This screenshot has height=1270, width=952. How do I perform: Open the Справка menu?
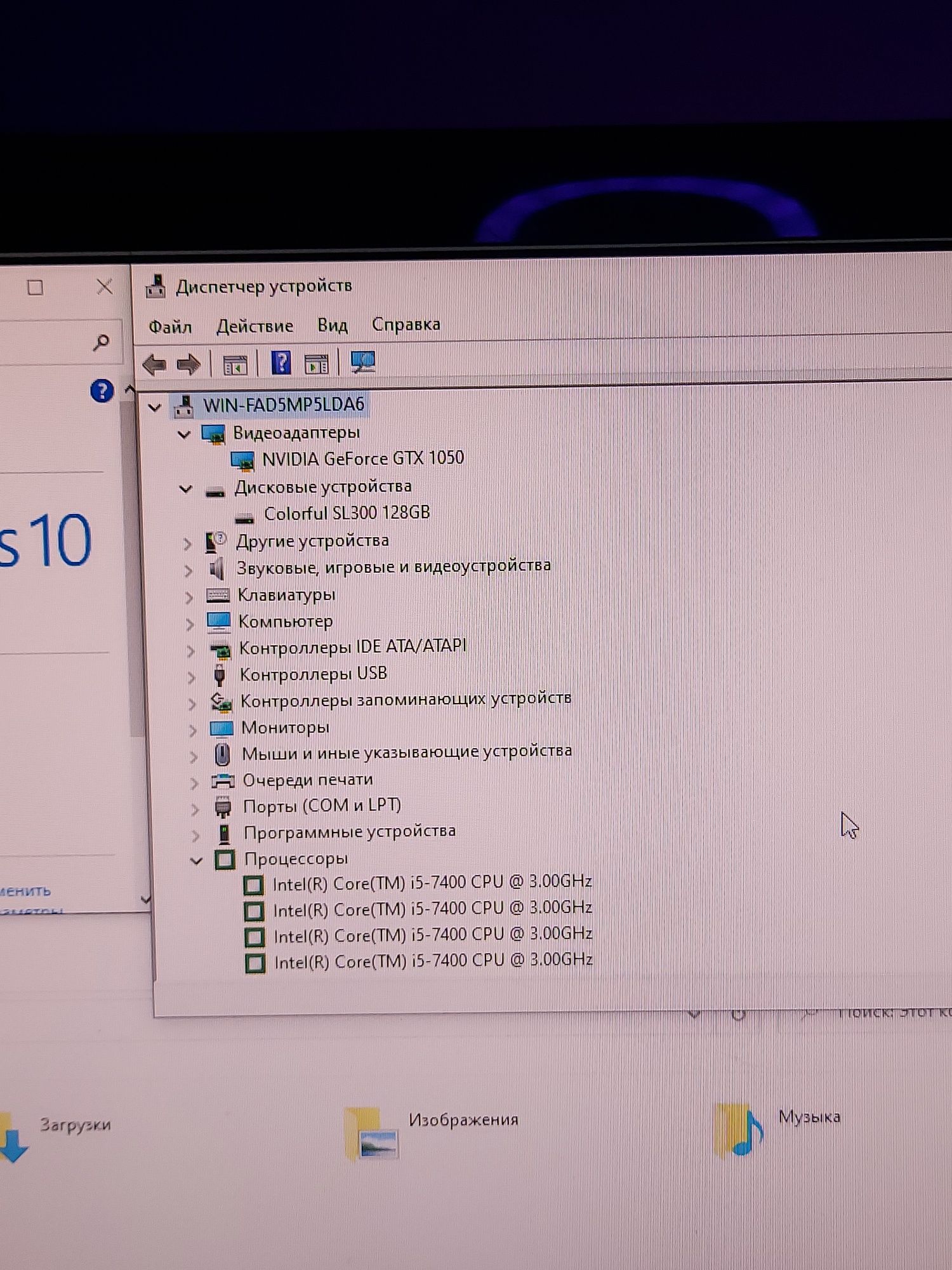coord(406,324)
